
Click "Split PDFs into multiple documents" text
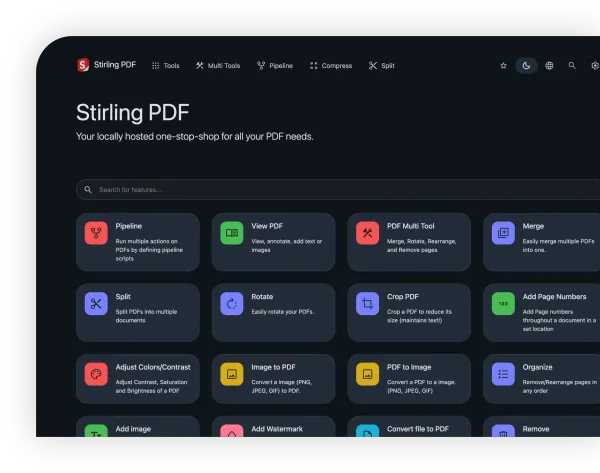(x=146, y=316)
